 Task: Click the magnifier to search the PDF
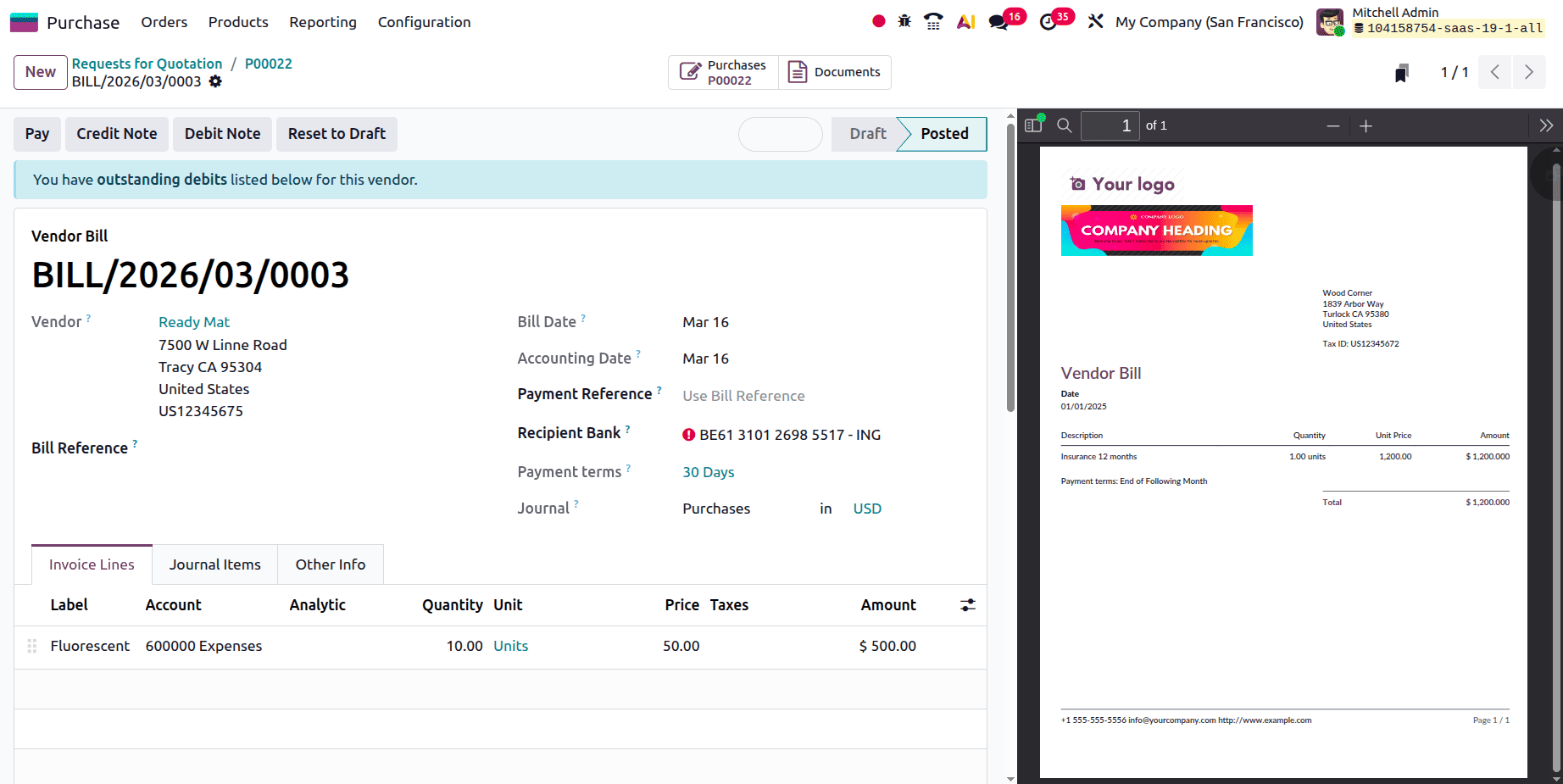(x=1064, y=125)
